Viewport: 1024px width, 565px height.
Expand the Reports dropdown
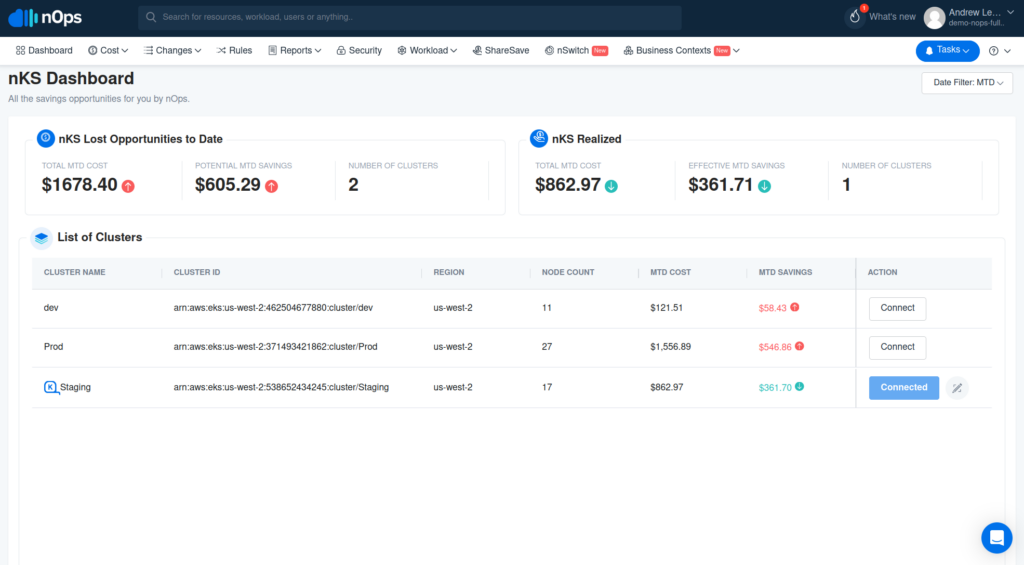[295, 50]
